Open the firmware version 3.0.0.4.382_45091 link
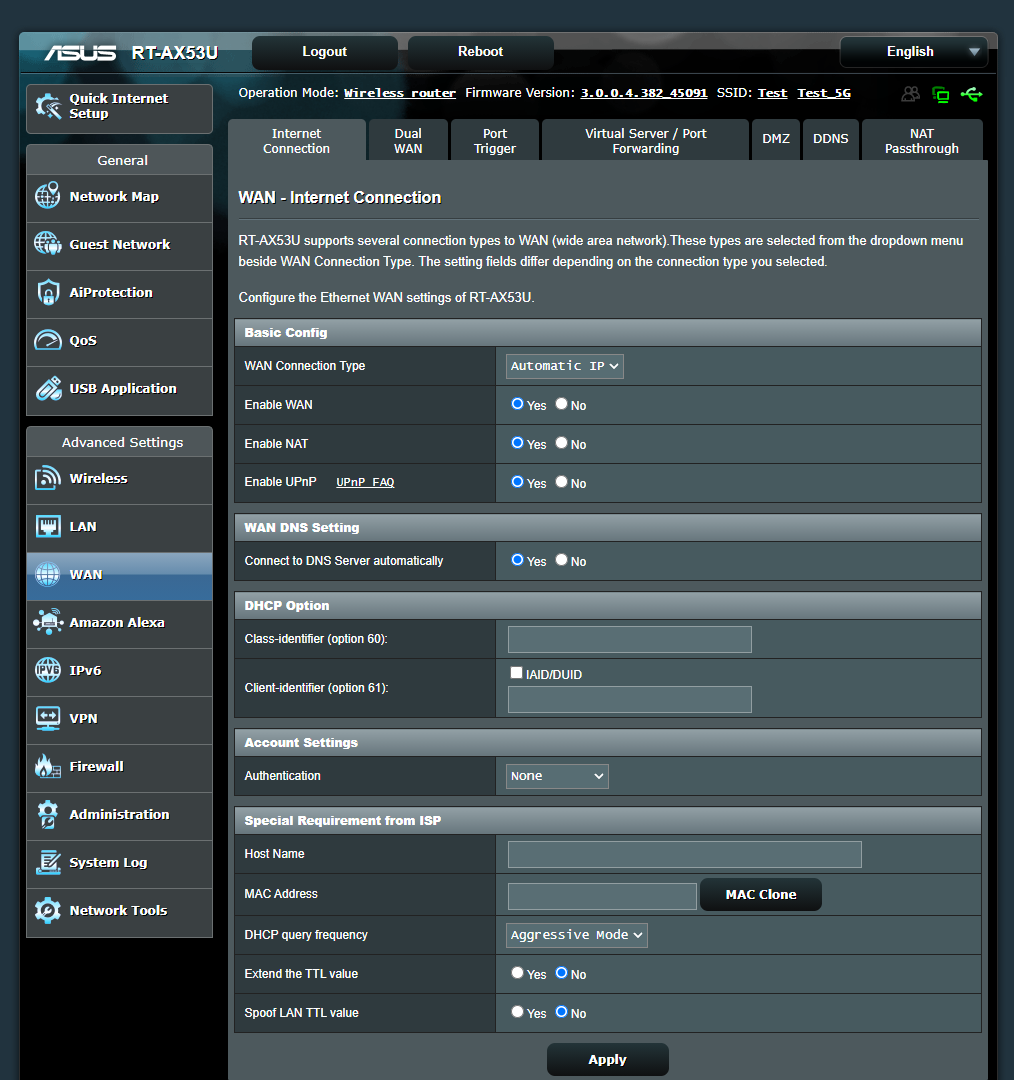The width and height of the screenshot is (1014, 1080). coord(643,93)
